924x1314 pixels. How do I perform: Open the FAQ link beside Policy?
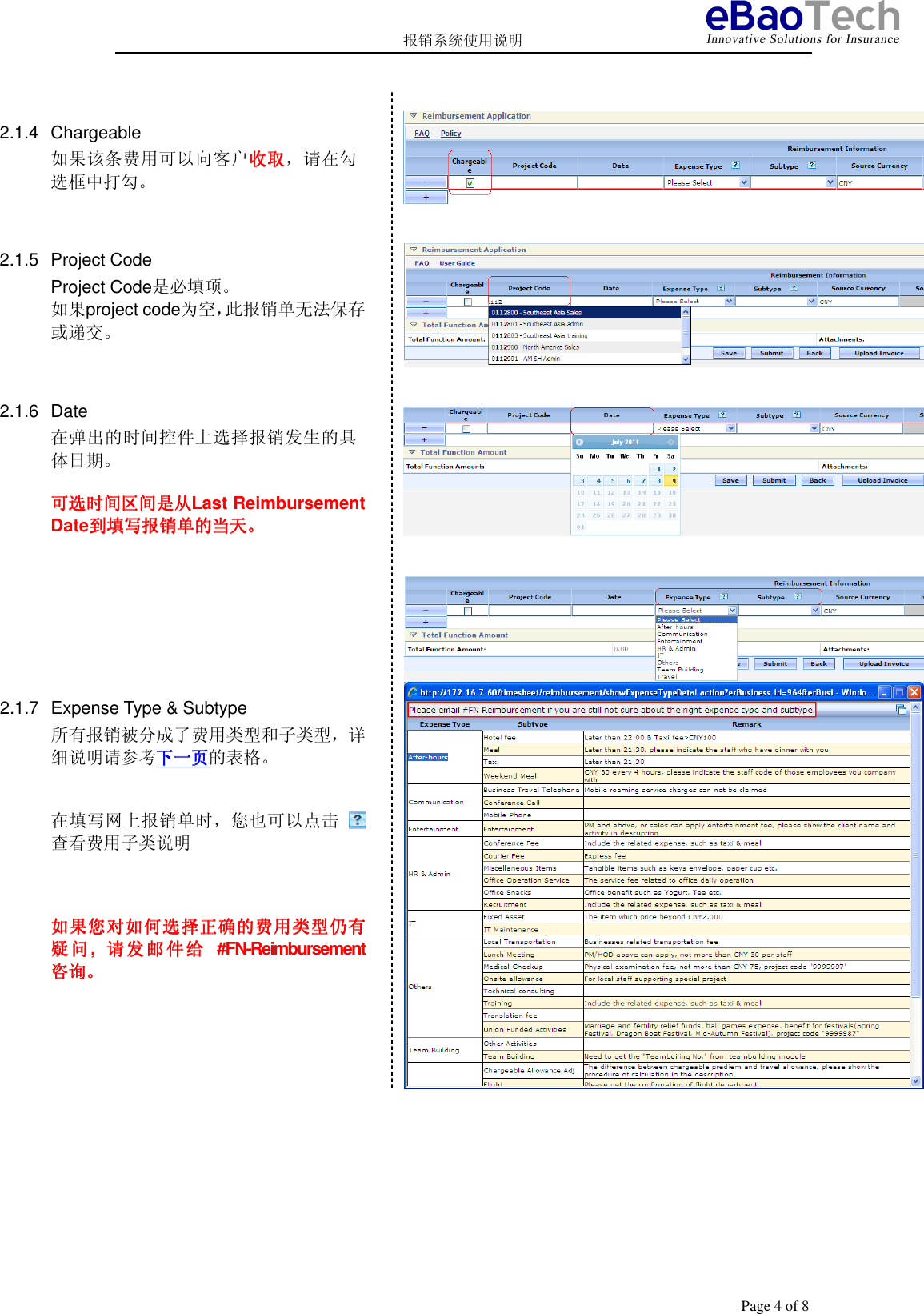(422, 134)
